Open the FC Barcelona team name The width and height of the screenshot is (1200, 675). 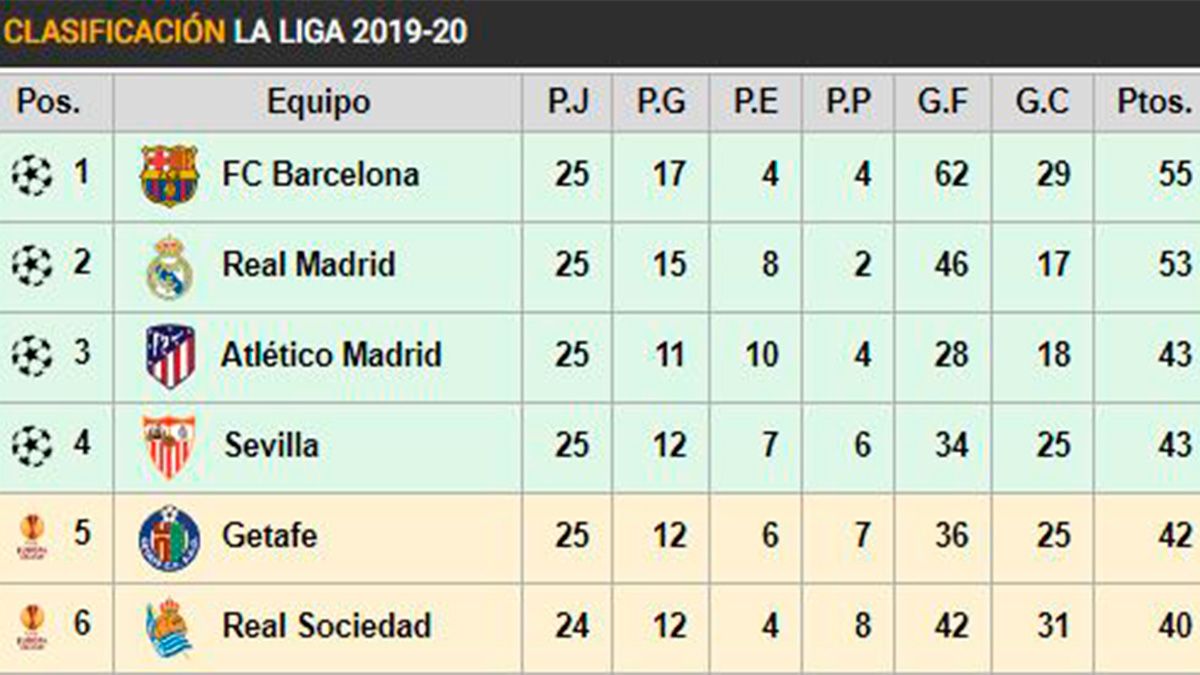(320, 175)
